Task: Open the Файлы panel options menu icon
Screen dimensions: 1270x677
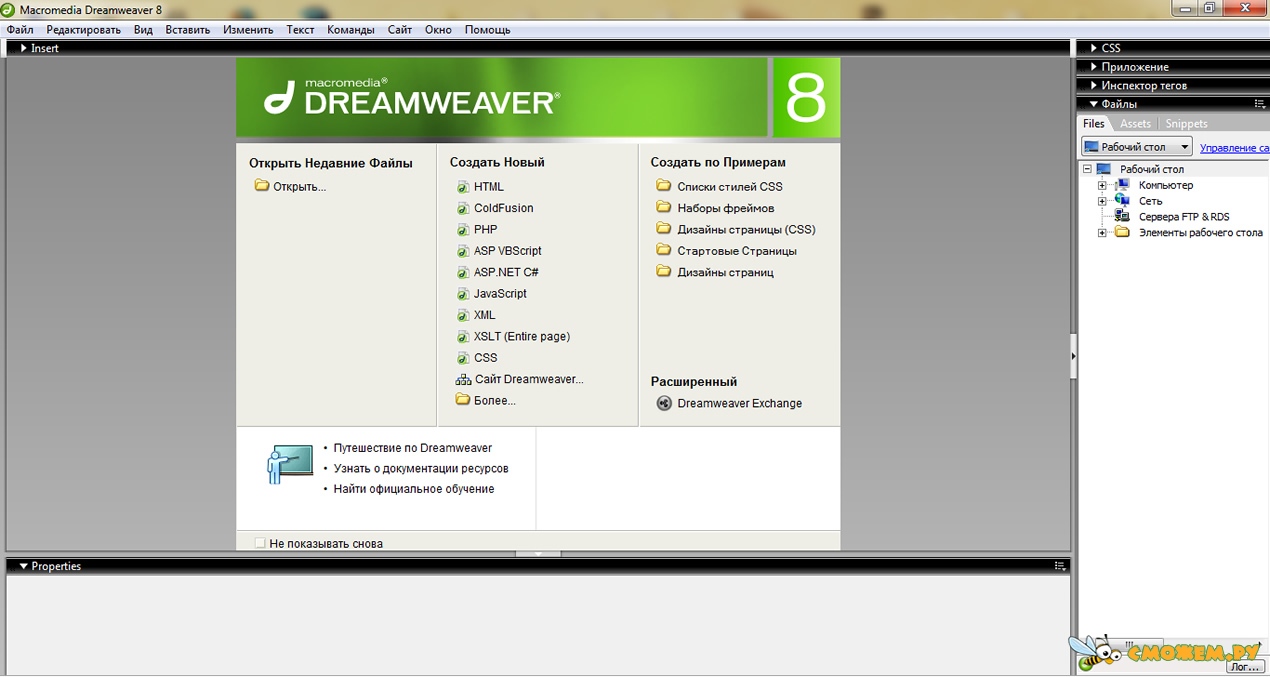Action: coord(1260,104)
